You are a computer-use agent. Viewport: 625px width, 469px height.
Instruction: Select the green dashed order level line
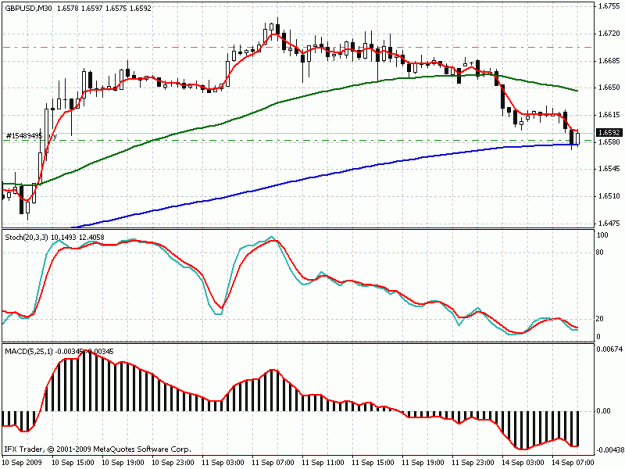coord(297,140)
